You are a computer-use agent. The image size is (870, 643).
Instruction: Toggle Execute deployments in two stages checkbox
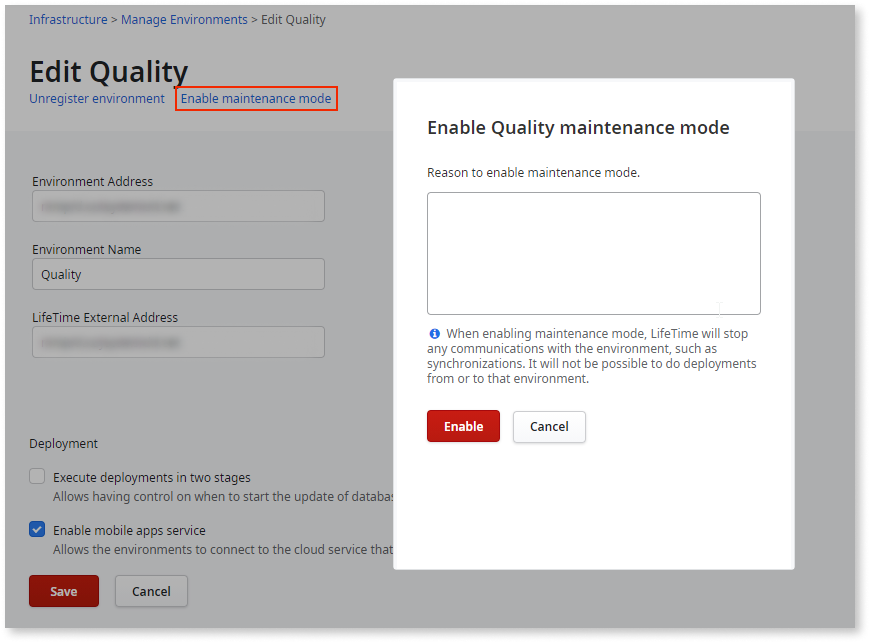pos(37,477)
